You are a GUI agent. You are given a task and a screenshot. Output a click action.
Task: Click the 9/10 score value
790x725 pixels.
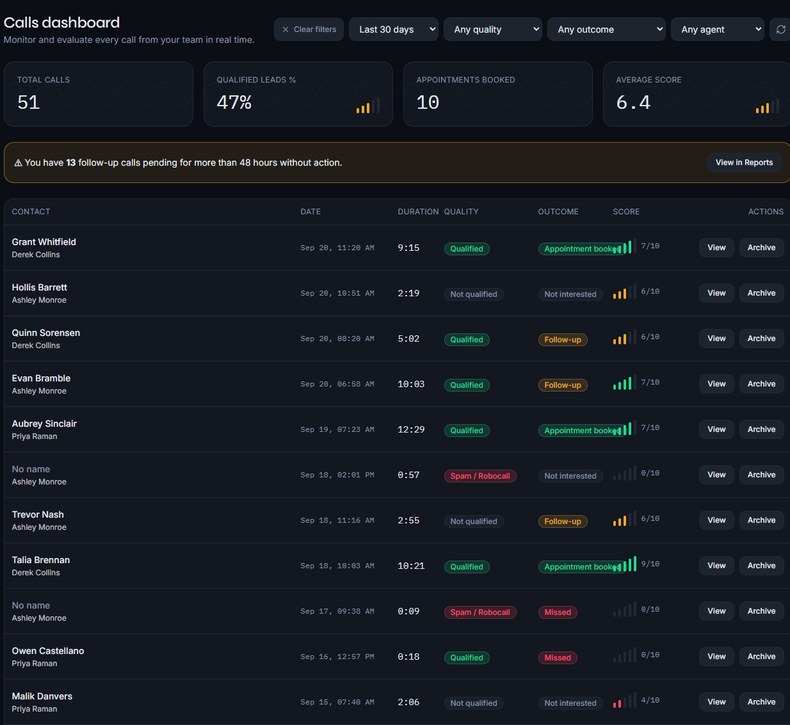click(x=650, y=564)
